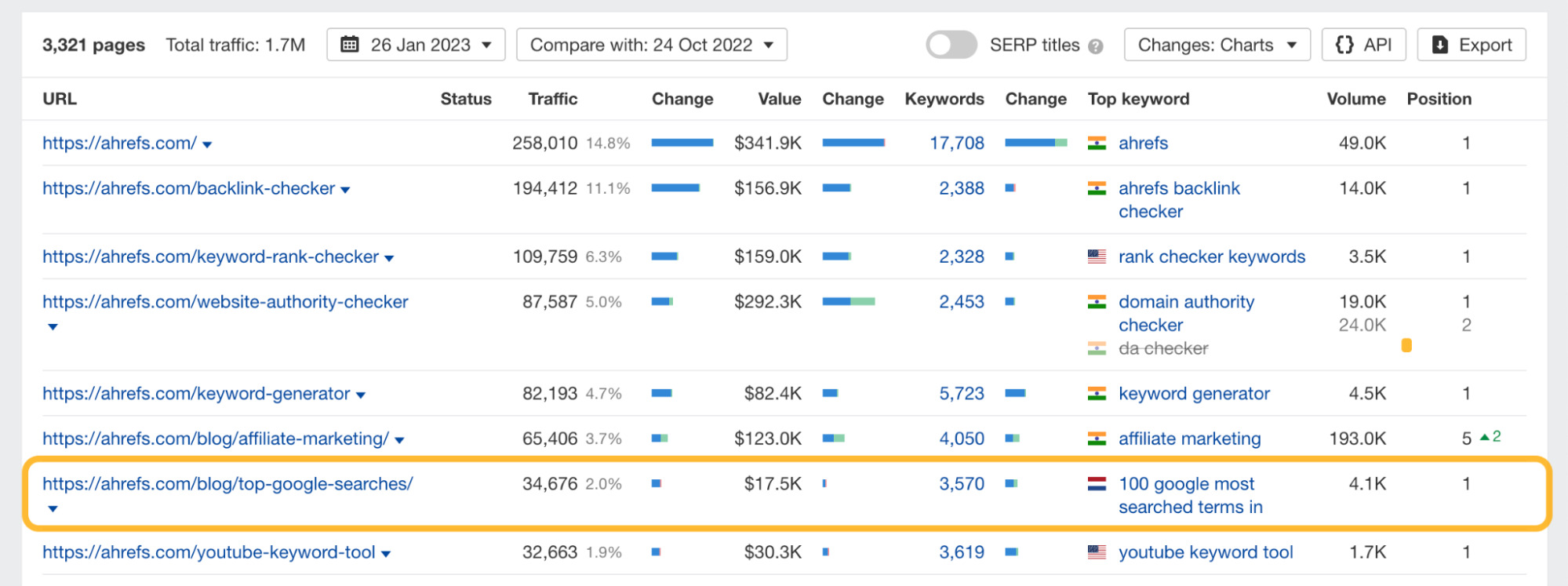Open the Compare with 24 Oct 2022 dropdown
1568x586 pixels.
(x=652, y=45)
